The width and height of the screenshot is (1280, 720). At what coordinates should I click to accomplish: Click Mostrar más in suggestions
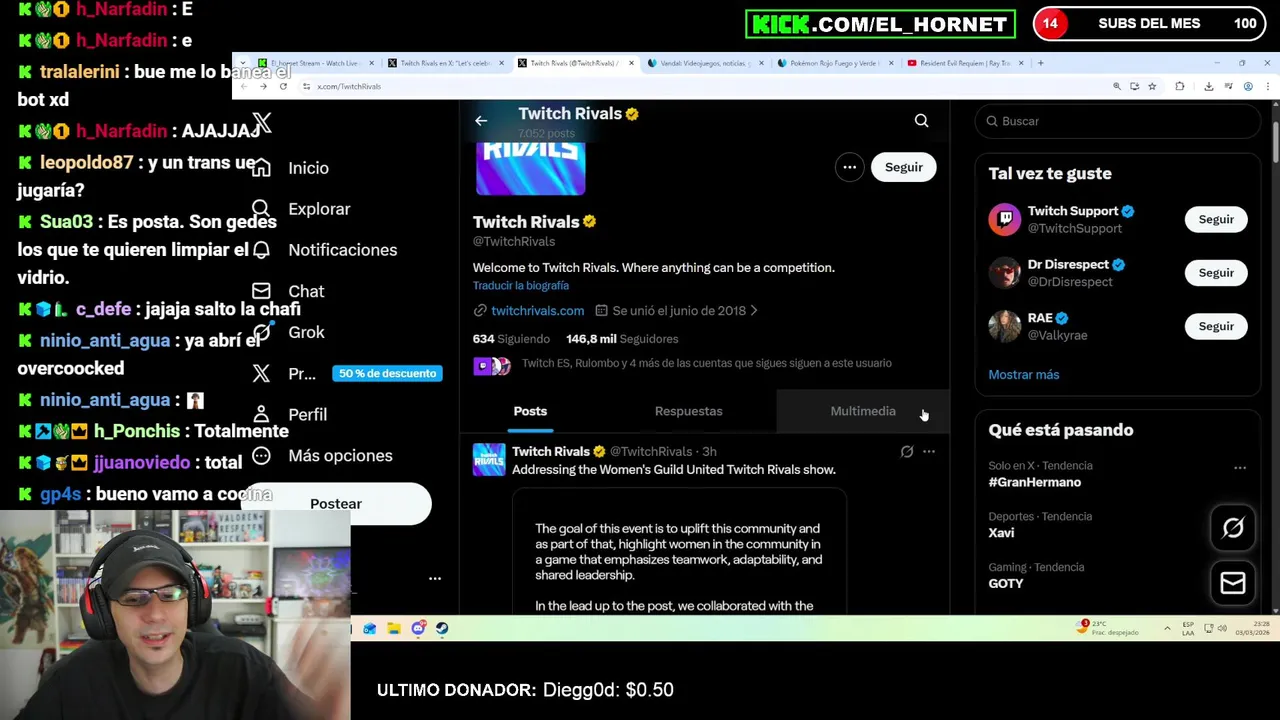(x=1023, y=374)
